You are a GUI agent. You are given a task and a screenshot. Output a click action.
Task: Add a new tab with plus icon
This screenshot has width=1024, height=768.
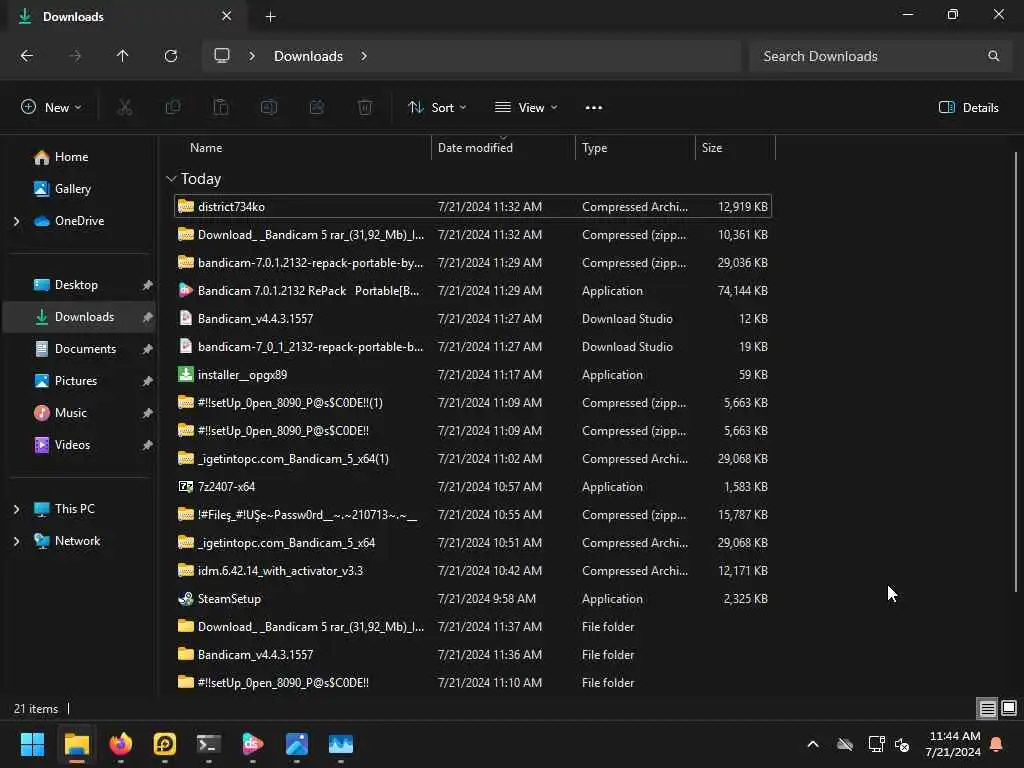tap(270, 17)
